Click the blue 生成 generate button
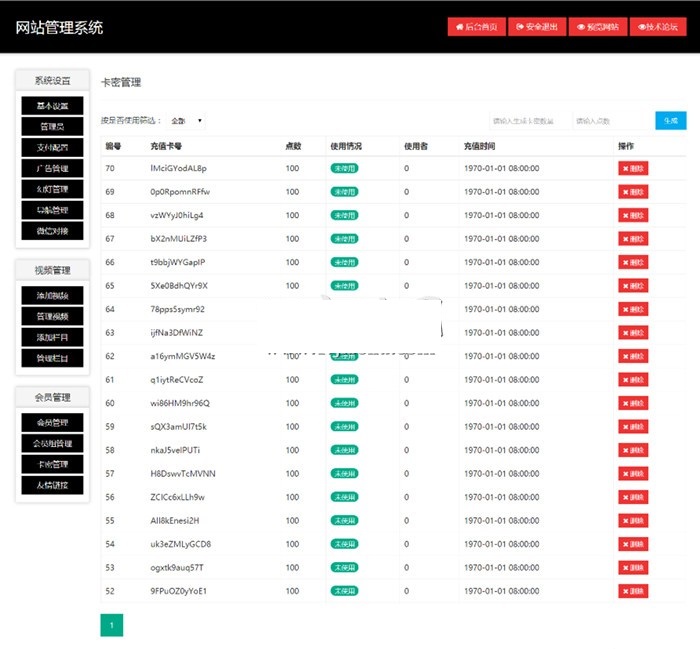This screenshot has height=649, width=700. click(671, 121)
